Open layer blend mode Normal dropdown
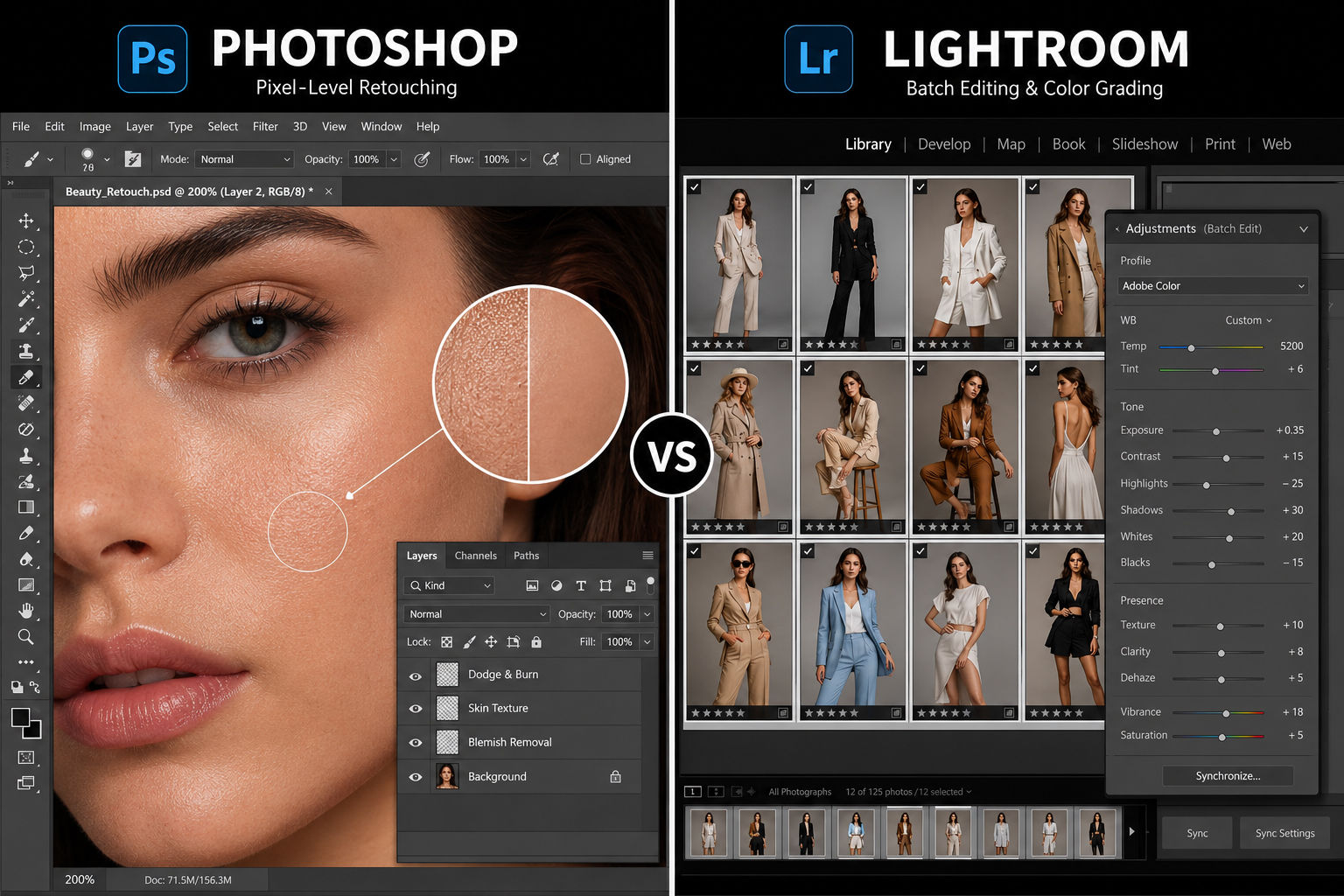This screenshot has height=896, width=1344. (477, 614)
